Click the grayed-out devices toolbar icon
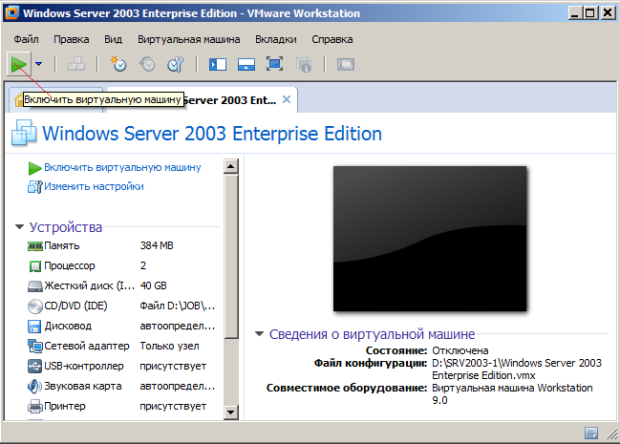Image resolution: width=620 pixels, height=444 pixels. tap(76, 64)
